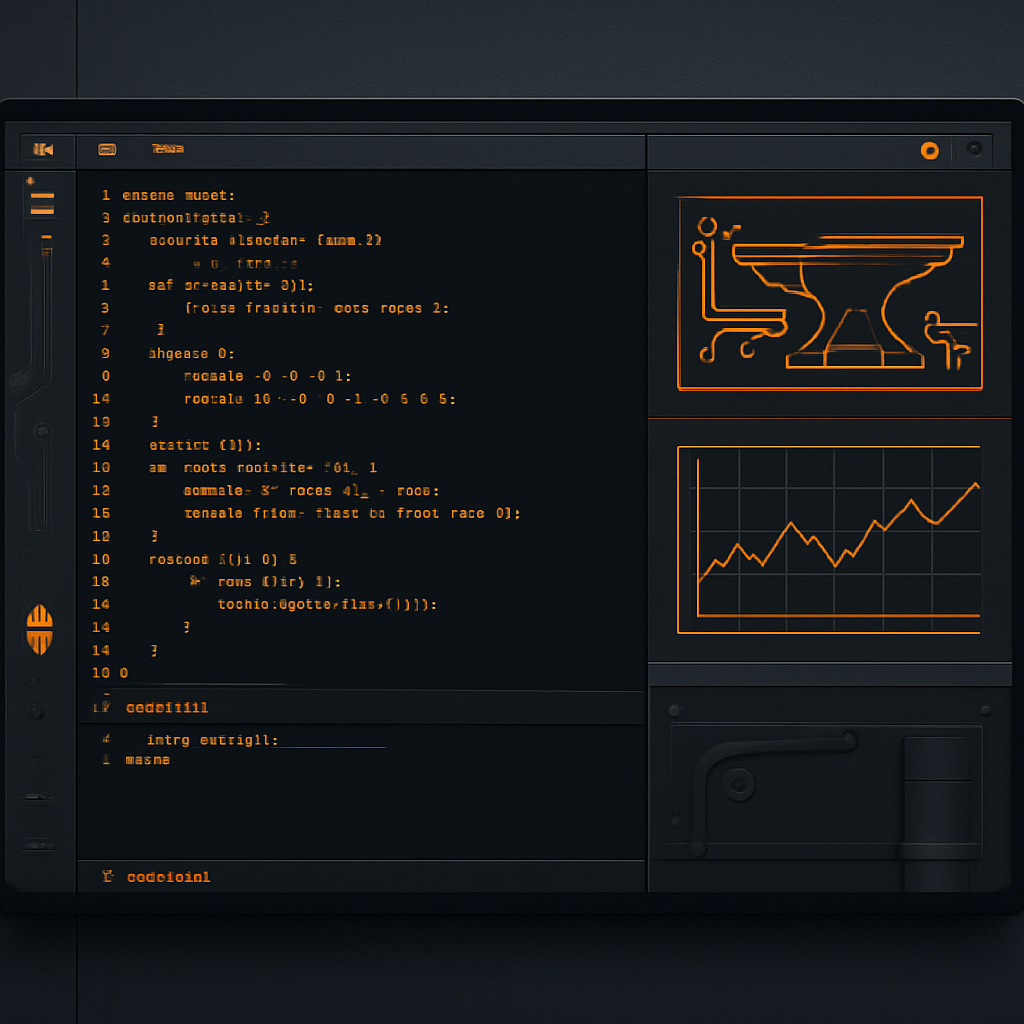Click the masma entry in the console

coord(148,760)
